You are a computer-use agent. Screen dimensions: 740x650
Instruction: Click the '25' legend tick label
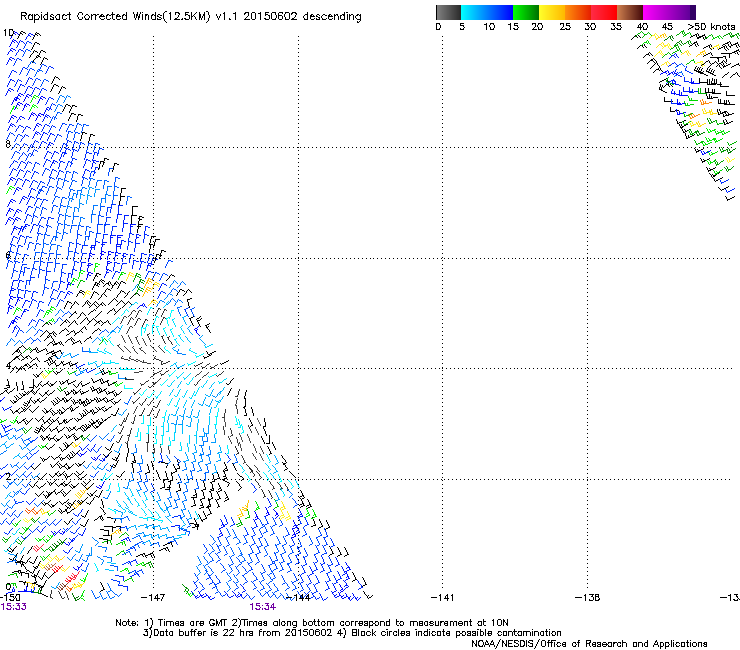coord(565,27)
